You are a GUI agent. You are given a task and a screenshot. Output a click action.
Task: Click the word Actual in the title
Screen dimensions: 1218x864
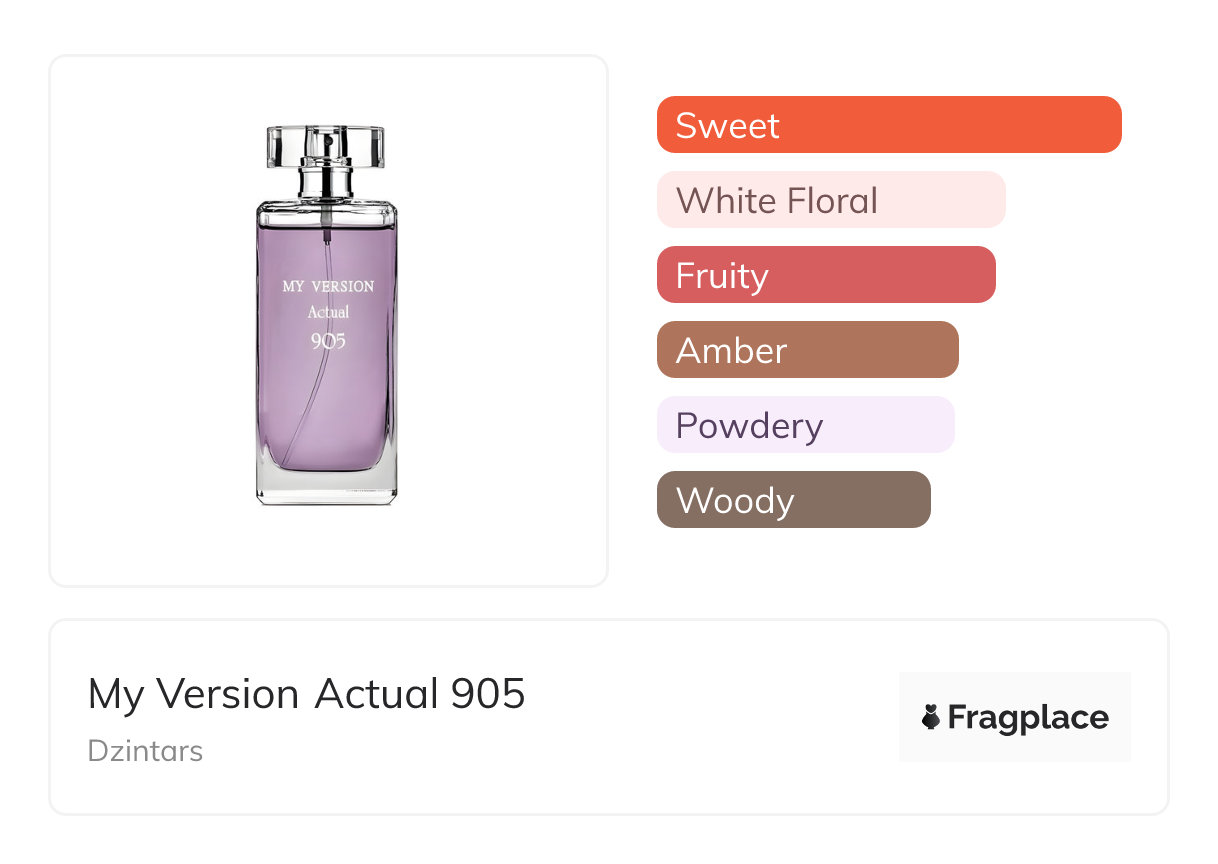[377, 694]
